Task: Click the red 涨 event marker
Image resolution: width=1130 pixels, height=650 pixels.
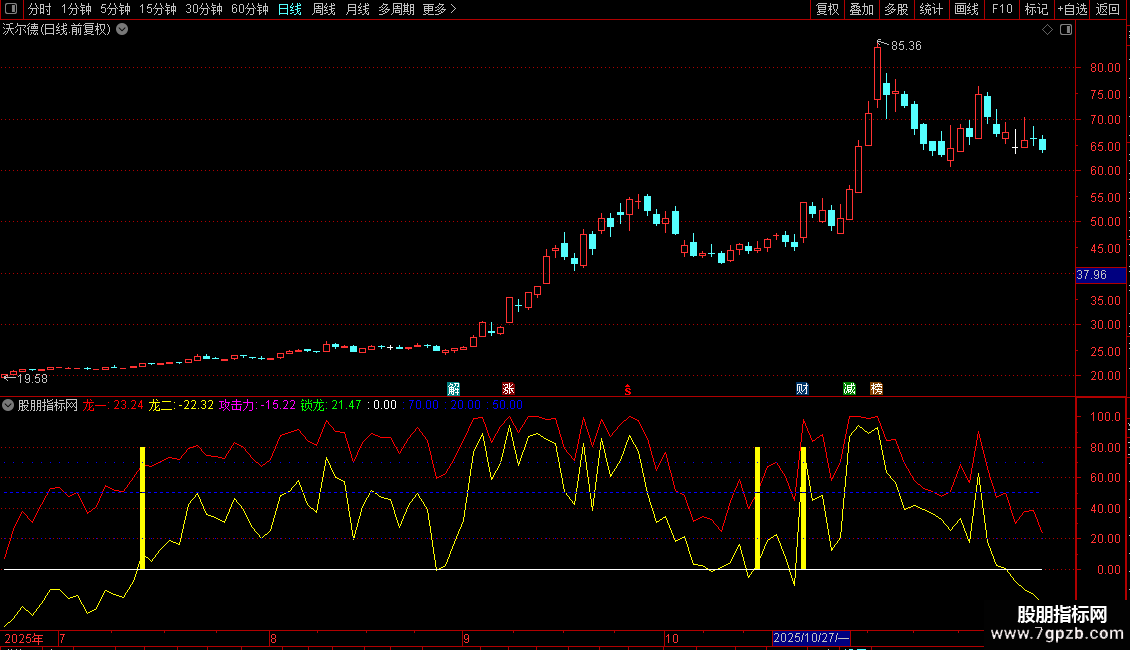Action: click(508, 389)
